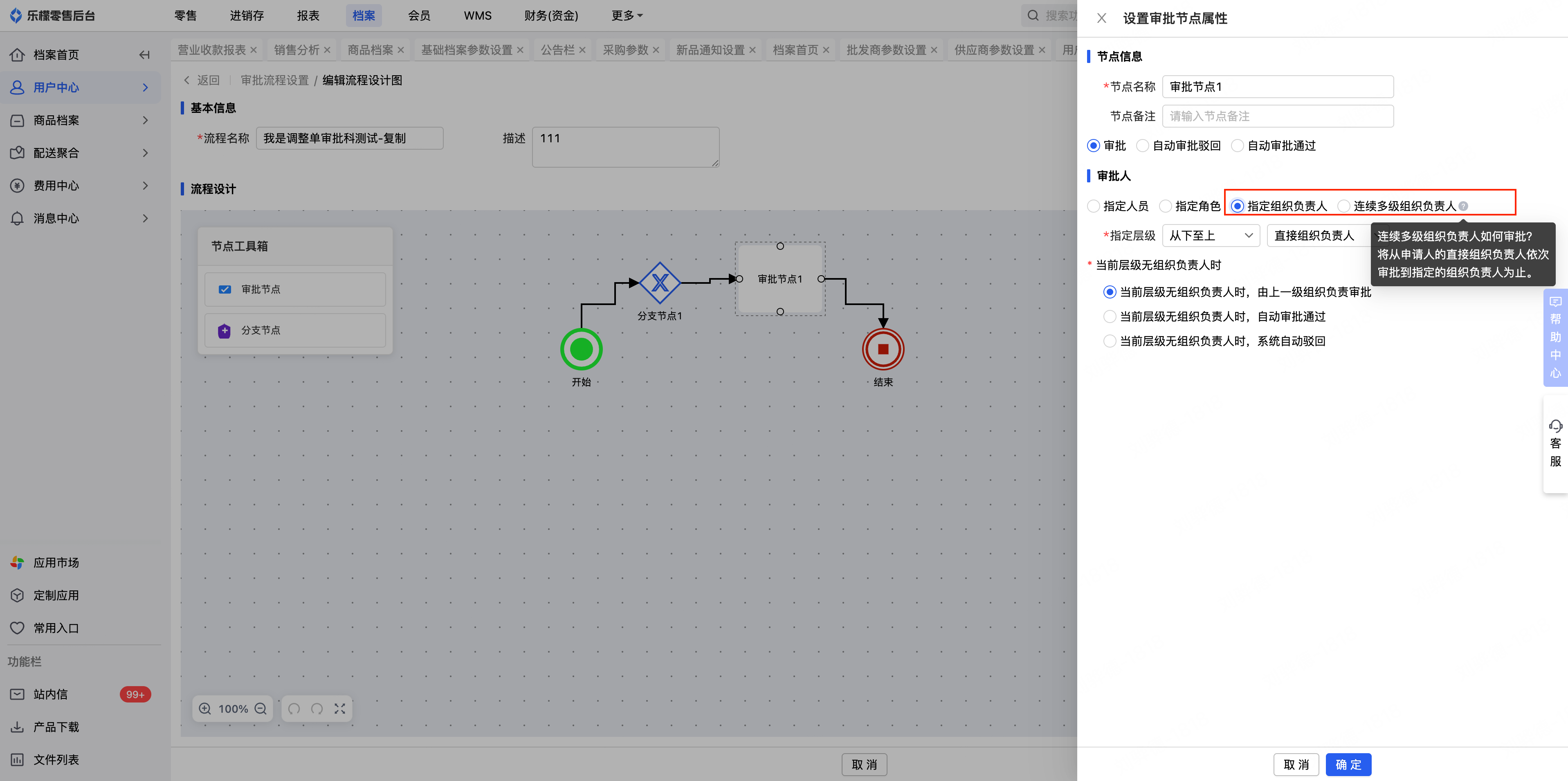Click the green 开始 start node
Image resolution: width=1568 pixels, height=781 pixels.
coord(581,350)
